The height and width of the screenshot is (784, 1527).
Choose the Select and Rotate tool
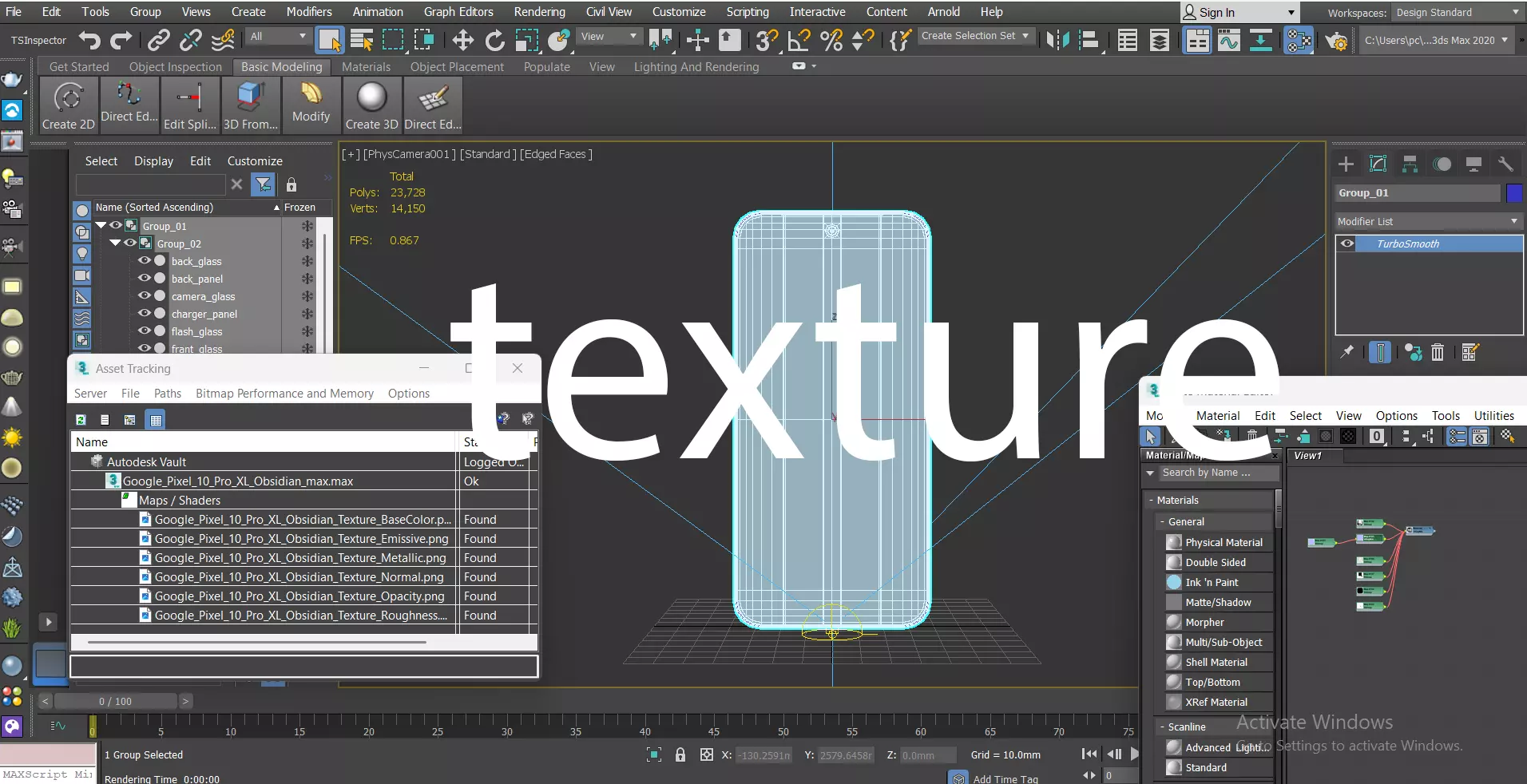tap(495, 40)
